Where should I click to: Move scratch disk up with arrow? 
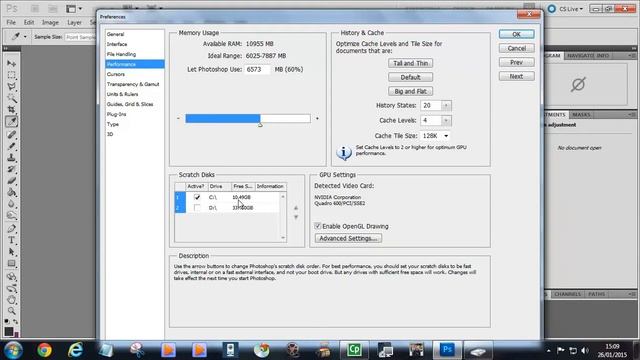(x=296, y=208)
